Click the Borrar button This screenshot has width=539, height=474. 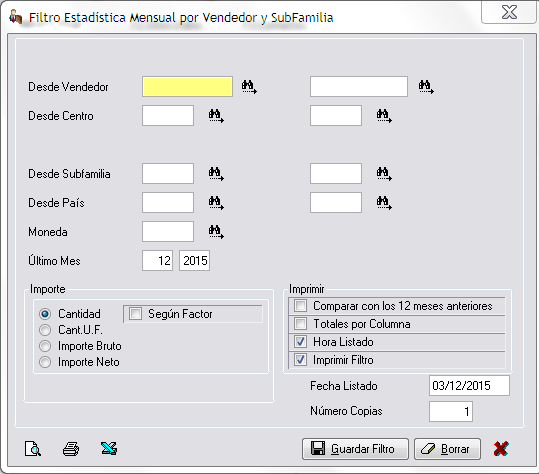click(447, 449)
